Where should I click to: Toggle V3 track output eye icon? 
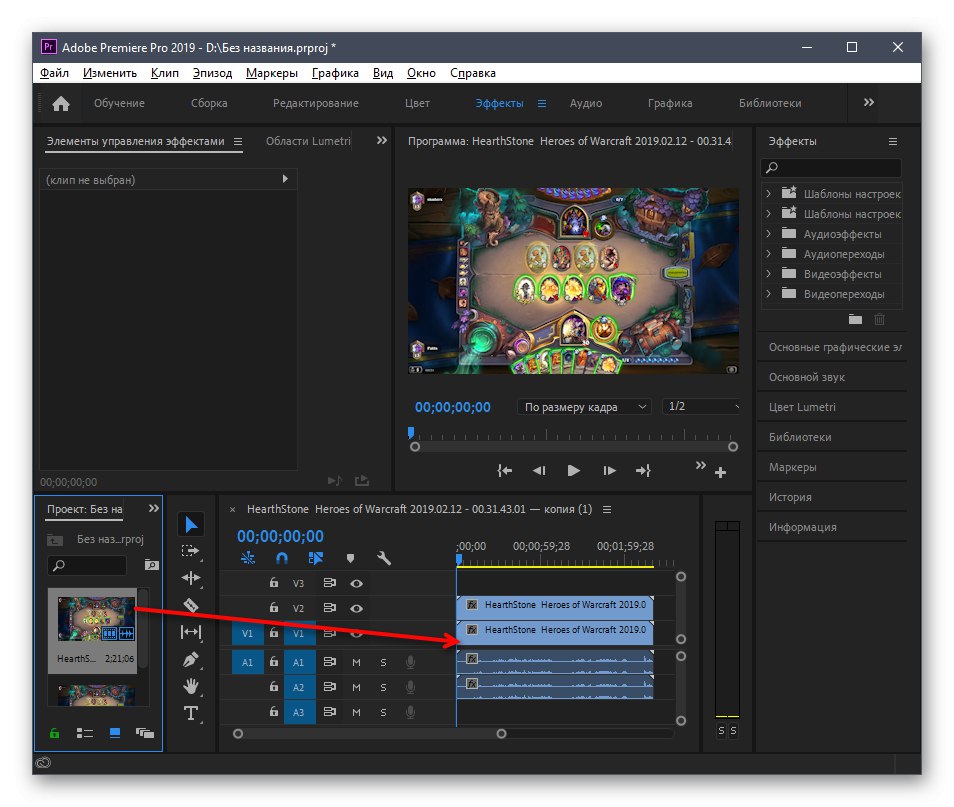356,583
